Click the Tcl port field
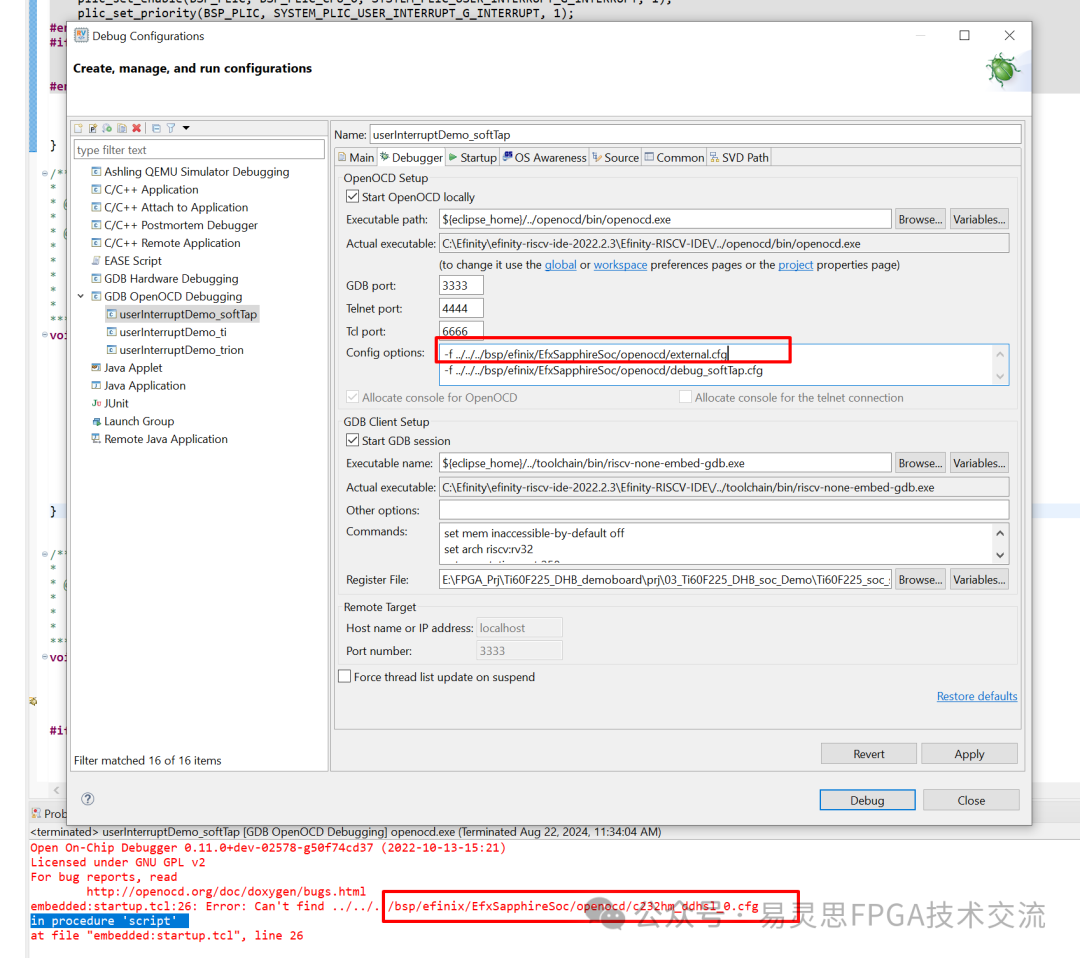The height and width of the screenshot is (958, 1080). point(461,331)
